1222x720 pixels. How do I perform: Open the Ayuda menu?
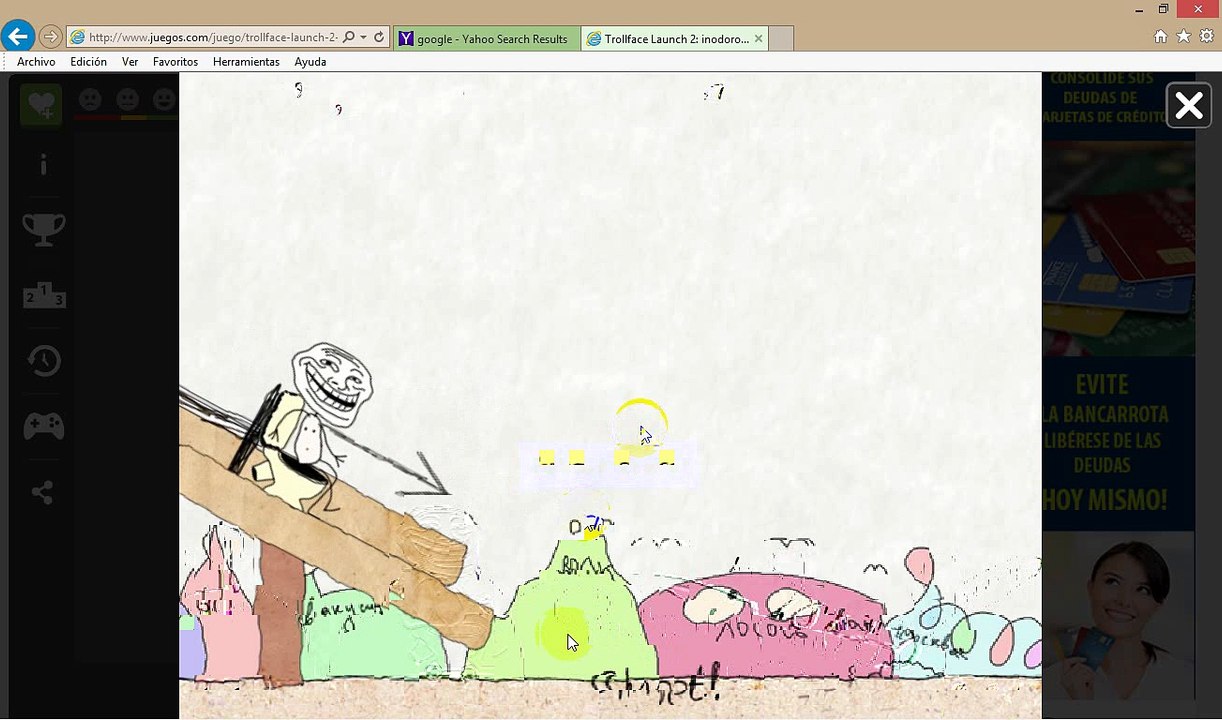(x=310, y=62)
